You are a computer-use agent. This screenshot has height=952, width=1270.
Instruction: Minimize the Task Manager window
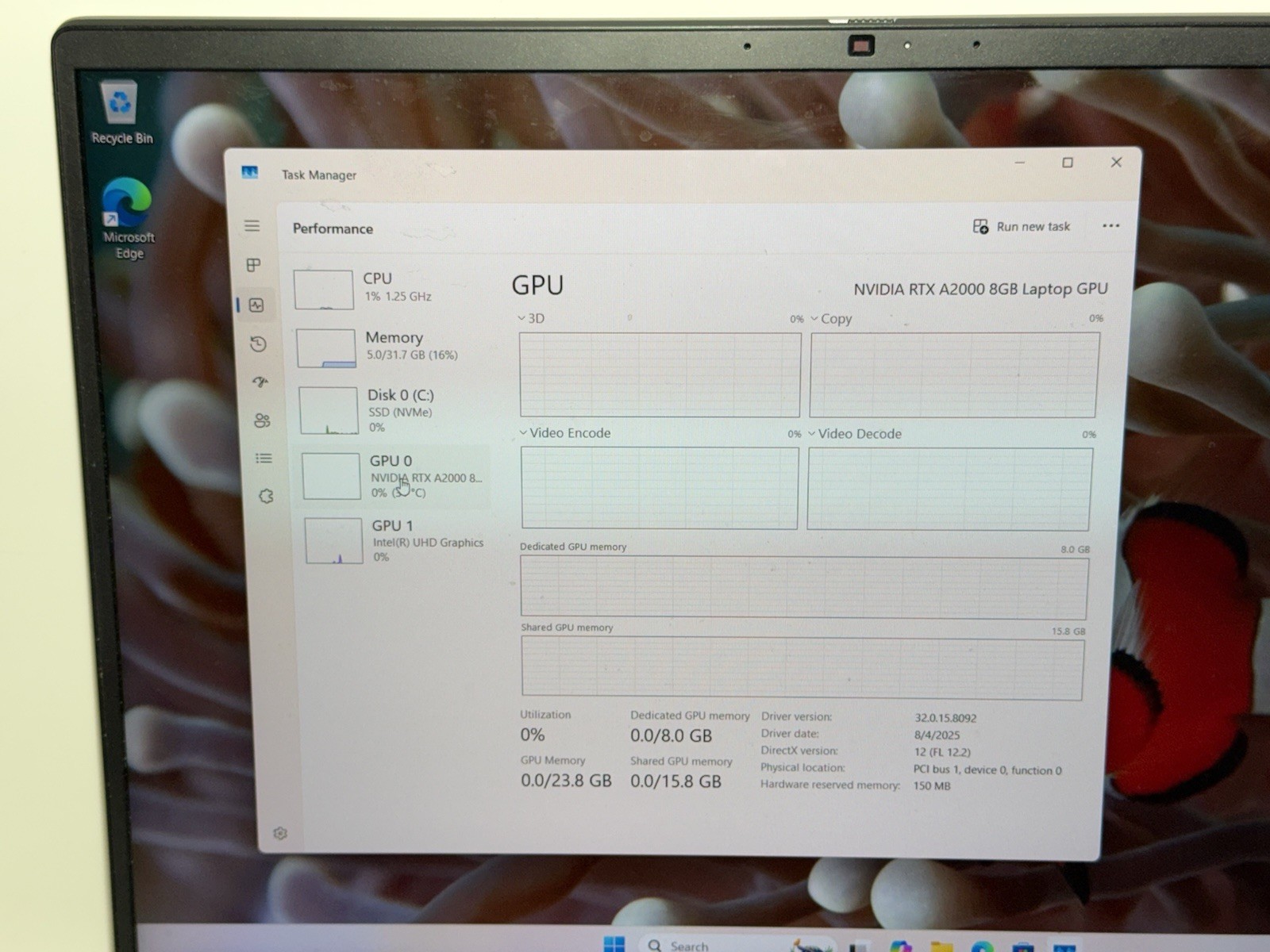coord(1020,162)
